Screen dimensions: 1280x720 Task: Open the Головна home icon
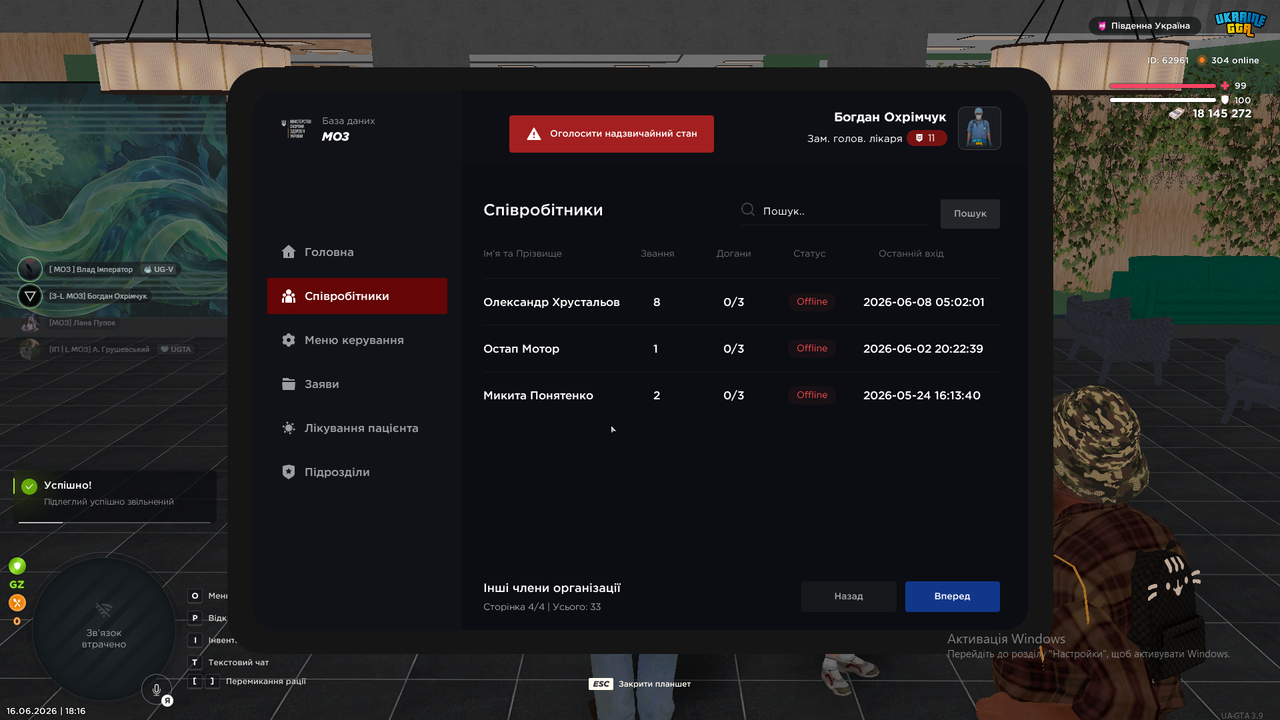[289, 252]
